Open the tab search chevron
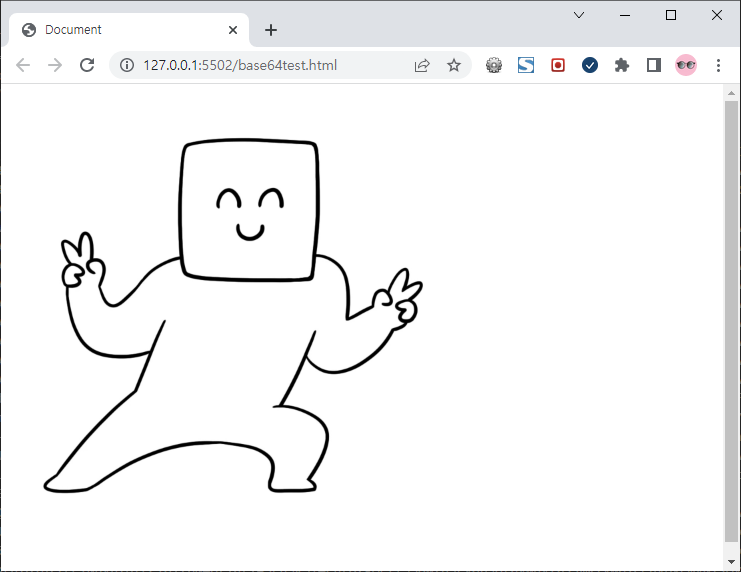Screen dimensions: 741x572 click(x=579, y=15)
